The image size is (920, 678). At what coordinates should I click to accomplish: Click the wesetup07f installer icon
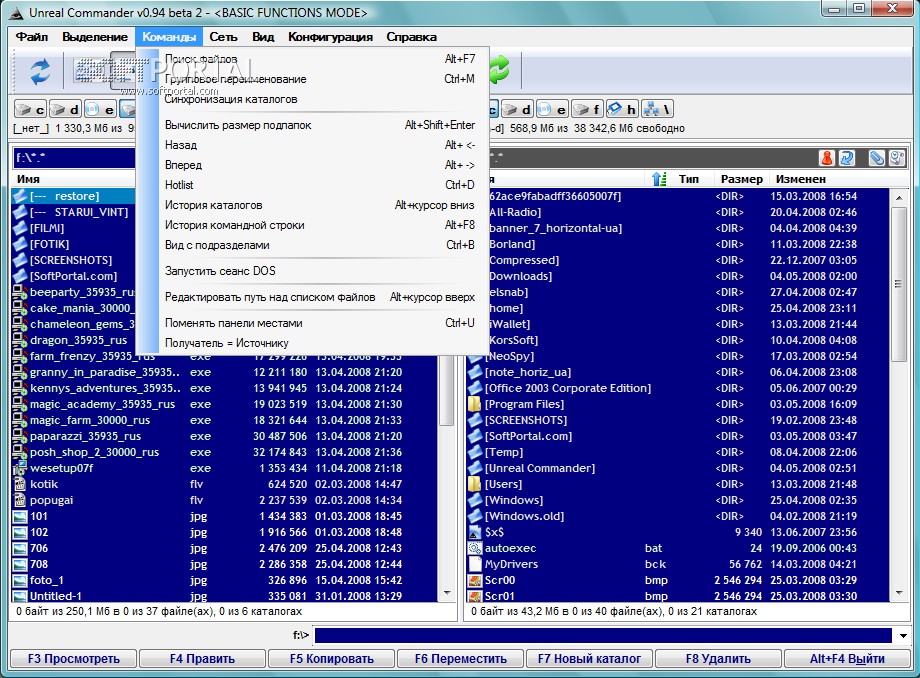[20, 468]
